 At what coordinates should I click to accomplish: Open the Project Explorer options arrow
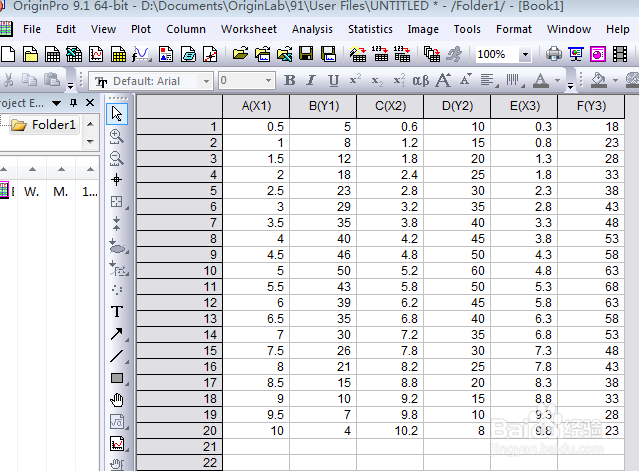57,103
